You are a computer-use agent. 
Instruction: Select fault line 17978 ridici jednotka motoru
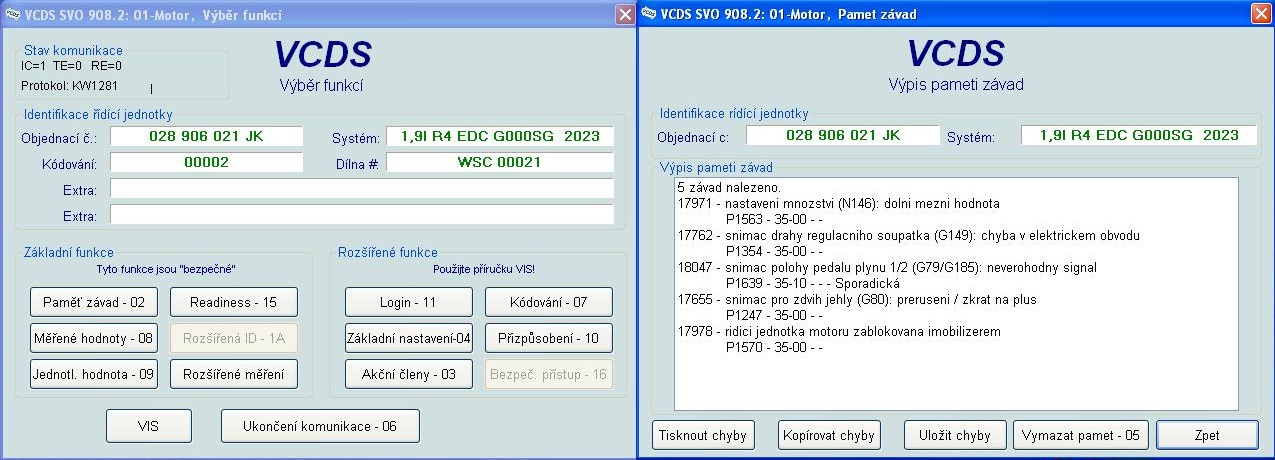838,332
